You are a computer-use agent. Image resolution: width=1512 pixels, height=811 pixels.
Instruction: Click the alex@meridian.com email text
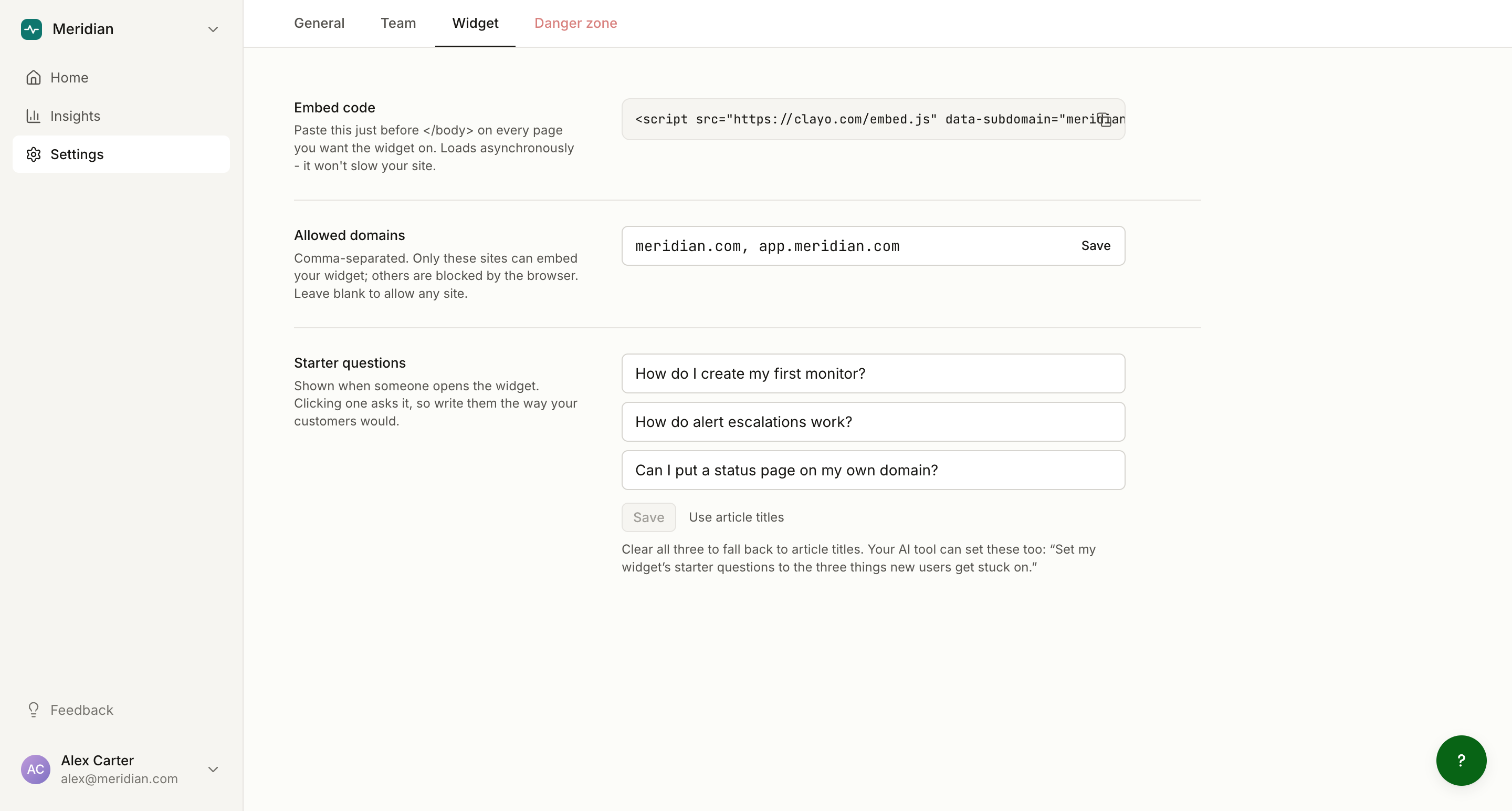point(119,779)
